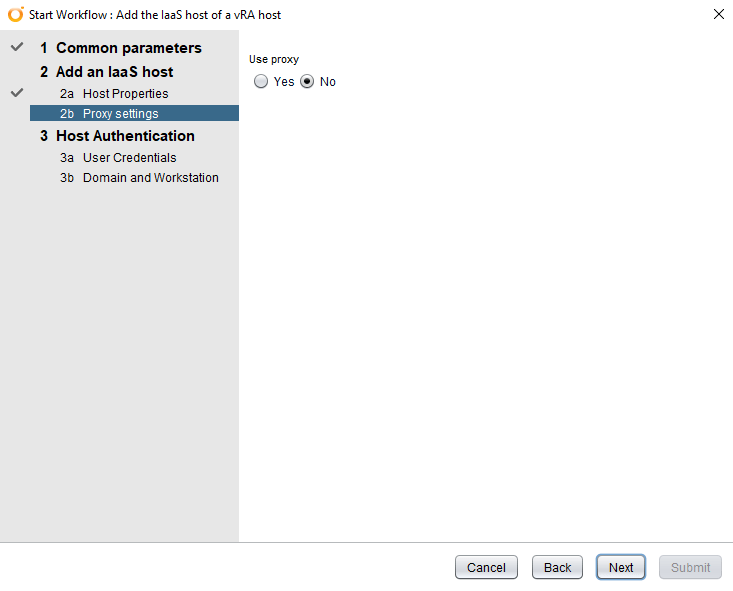Close the Start Workflow dialog window

pyautogui.click(x=718, y=14)
